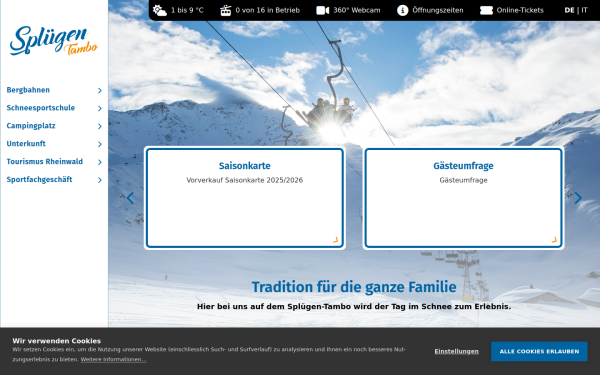This screenshot has width=600, height=375.
Task: Click the orange arrow on Gästeumfrage card
Action: tap(554, 240)
